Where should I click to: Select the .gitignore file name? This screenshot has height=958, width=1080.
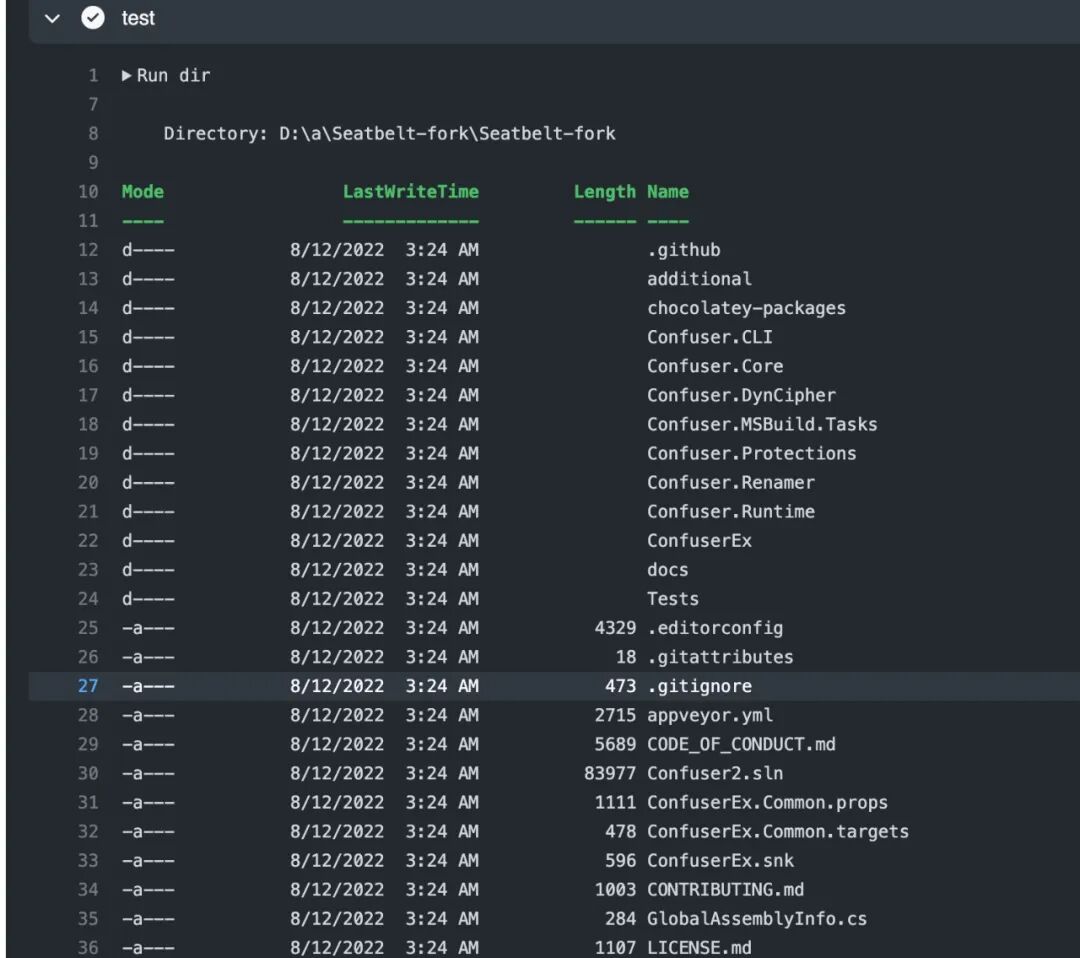(x=699, y=687)
